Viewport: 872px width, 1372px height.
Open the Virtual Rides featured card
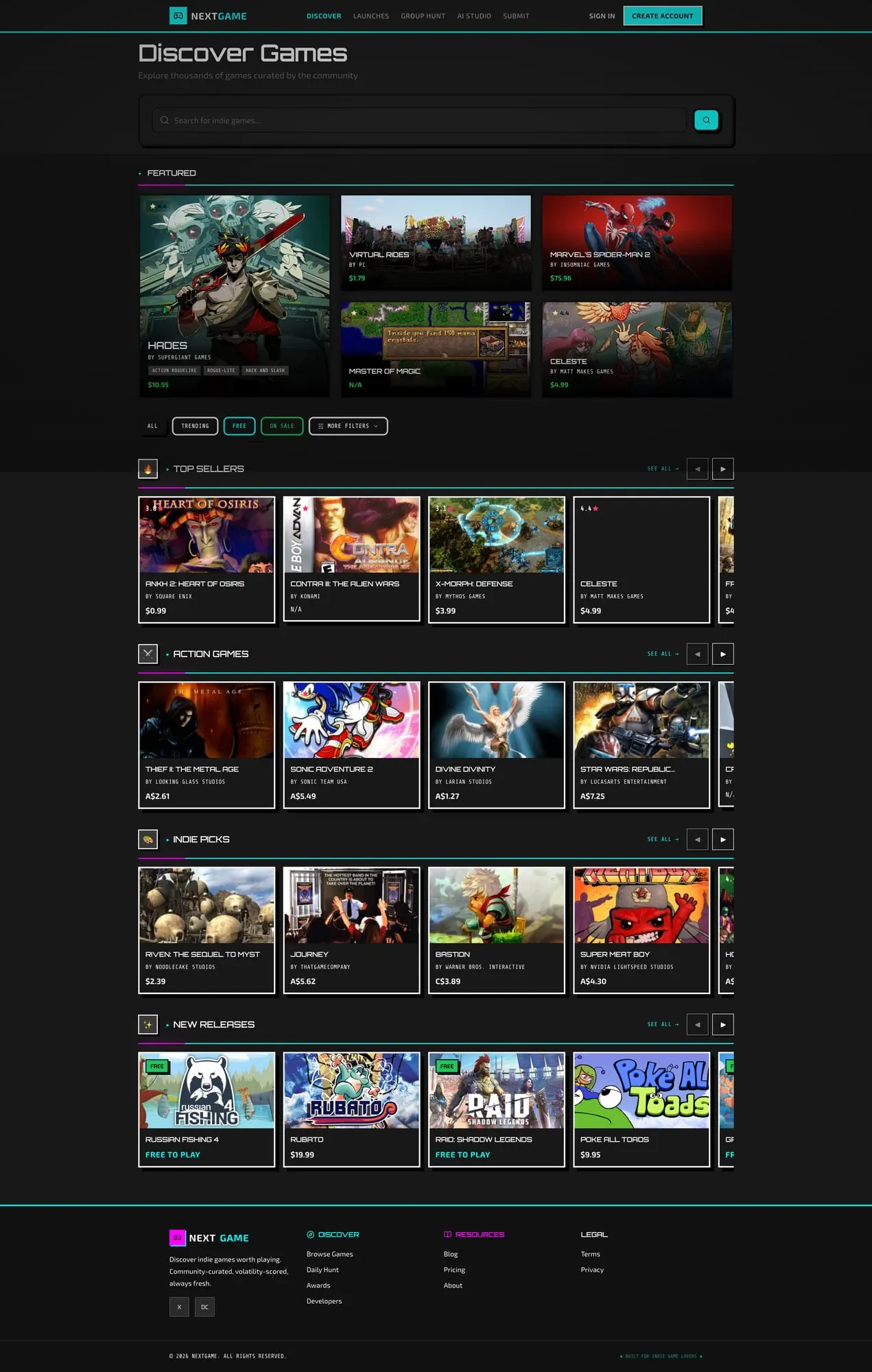436,242
